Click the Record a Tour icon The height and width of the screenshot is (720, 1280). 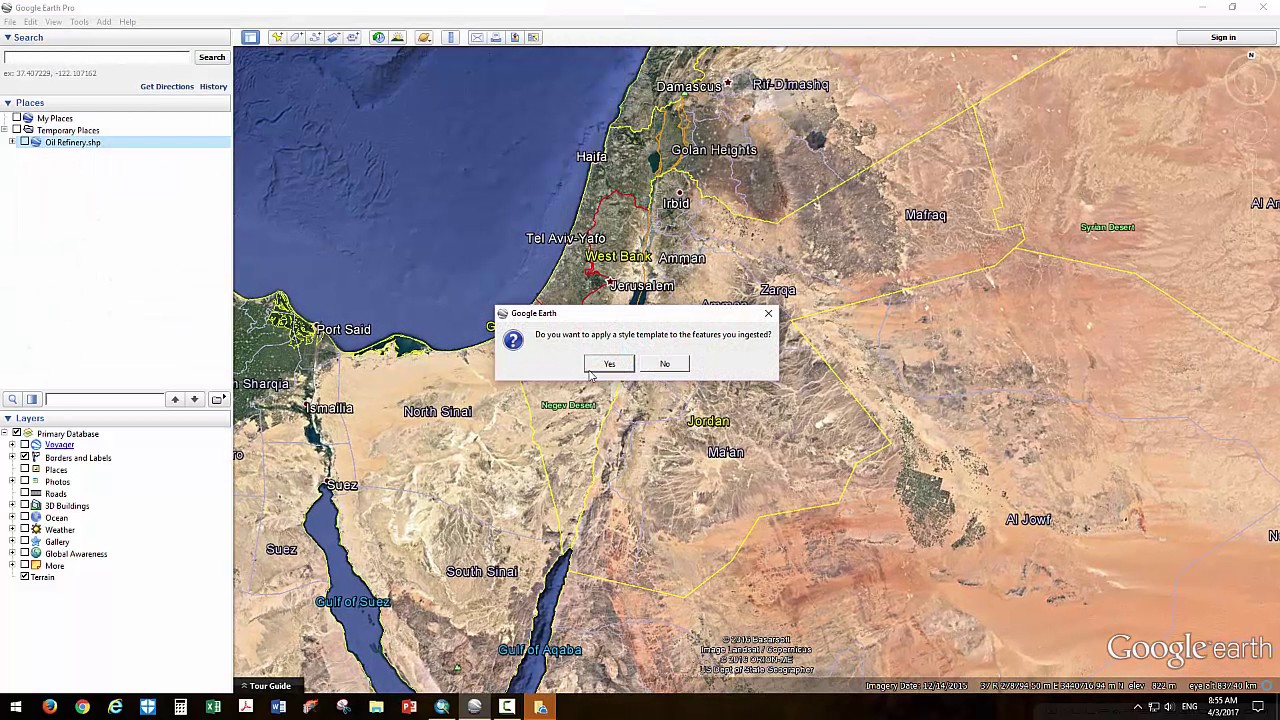[353, 38]
